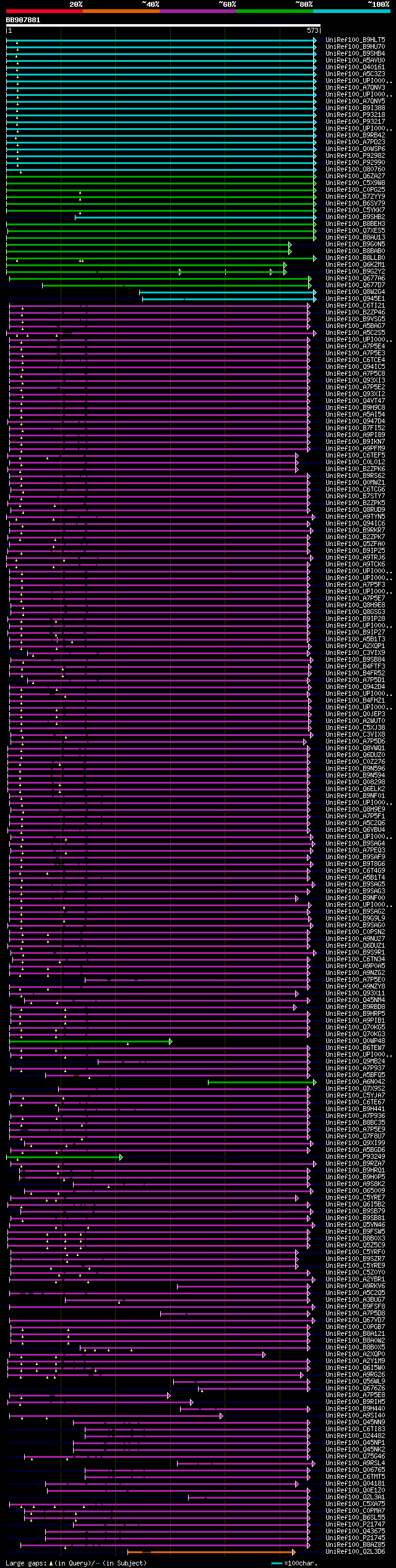This screenshot has height=1568, width=396.
Task: Click the UniRef100_P92982 entry
Action: tap(355, 156)
